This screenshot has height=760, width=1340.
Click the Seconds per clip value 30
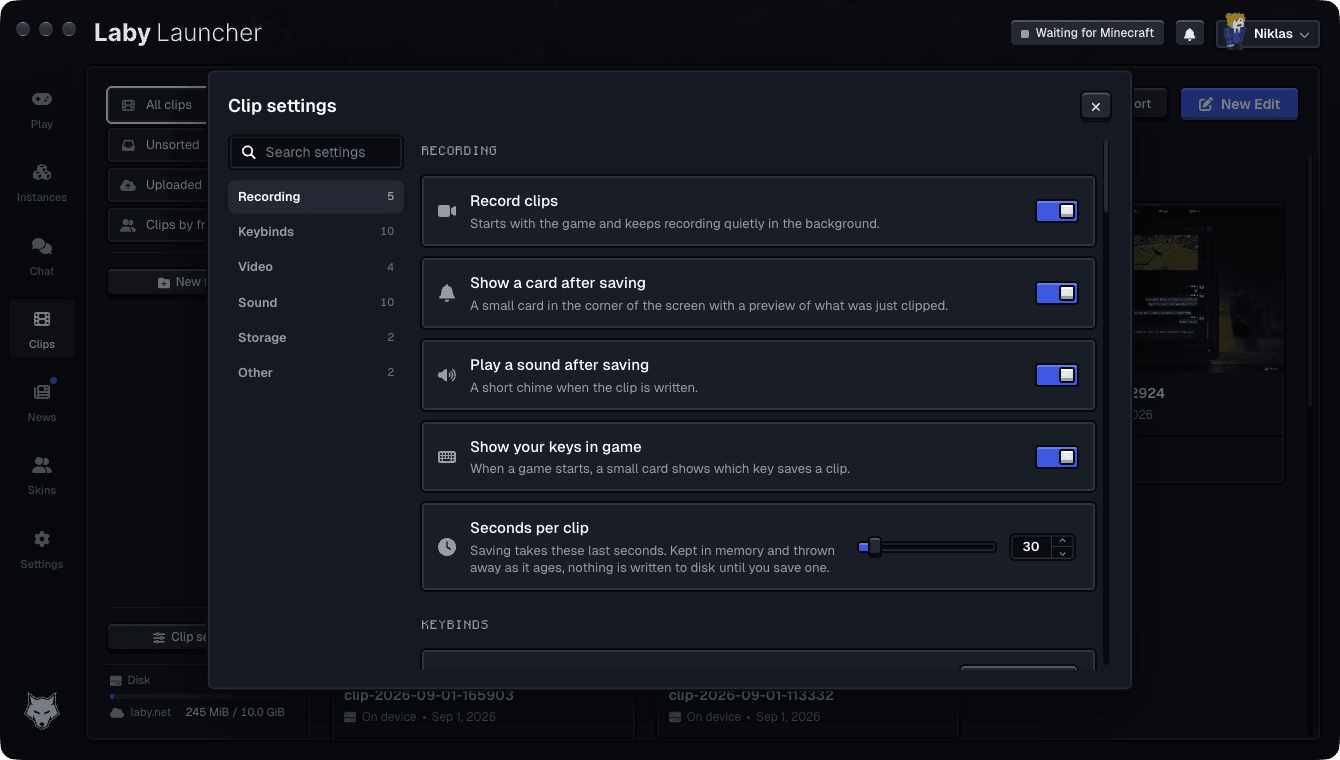click(x=1031, y=547)
